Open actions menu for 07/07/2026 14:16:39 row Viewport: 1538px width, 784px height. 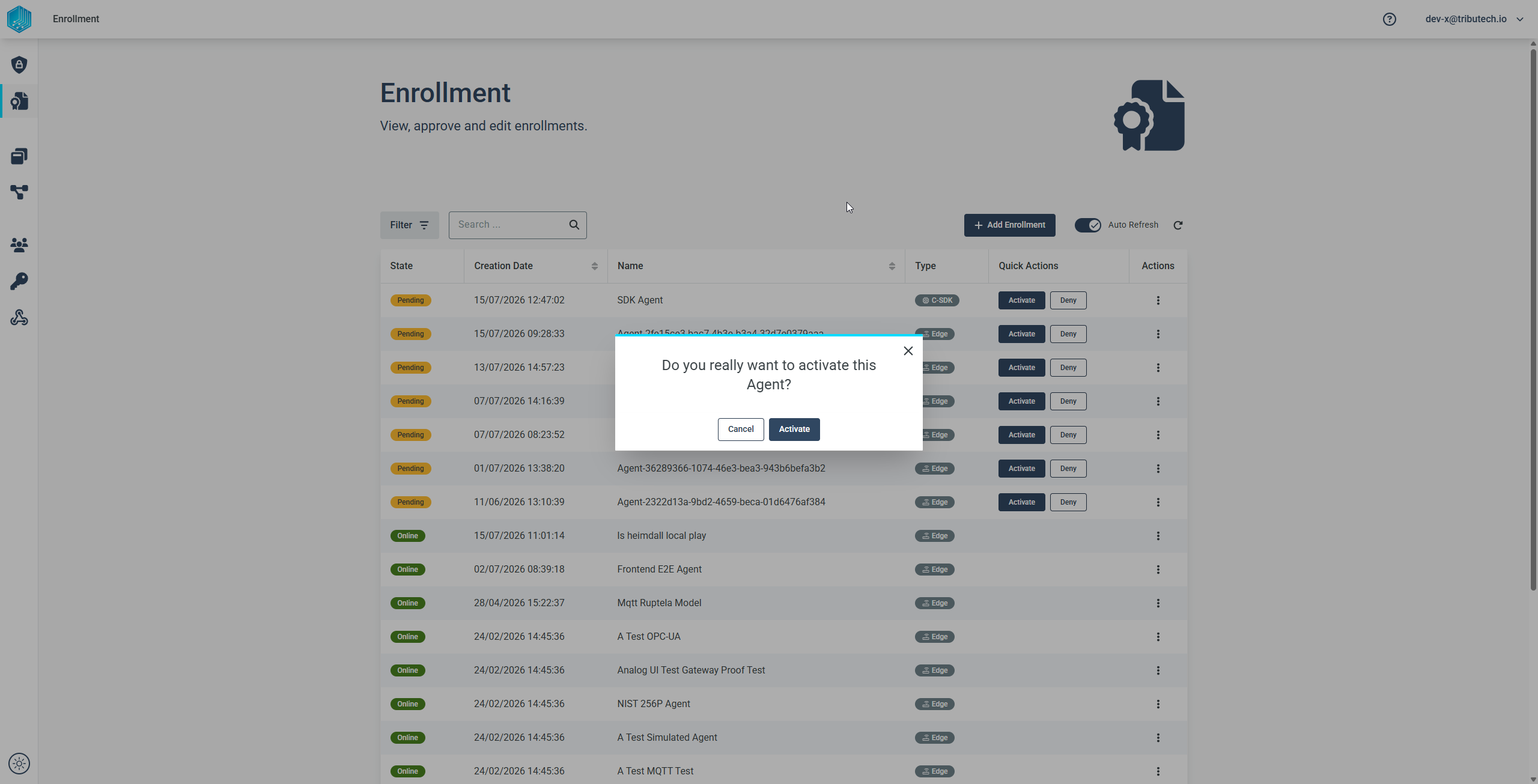[1158, 401]
